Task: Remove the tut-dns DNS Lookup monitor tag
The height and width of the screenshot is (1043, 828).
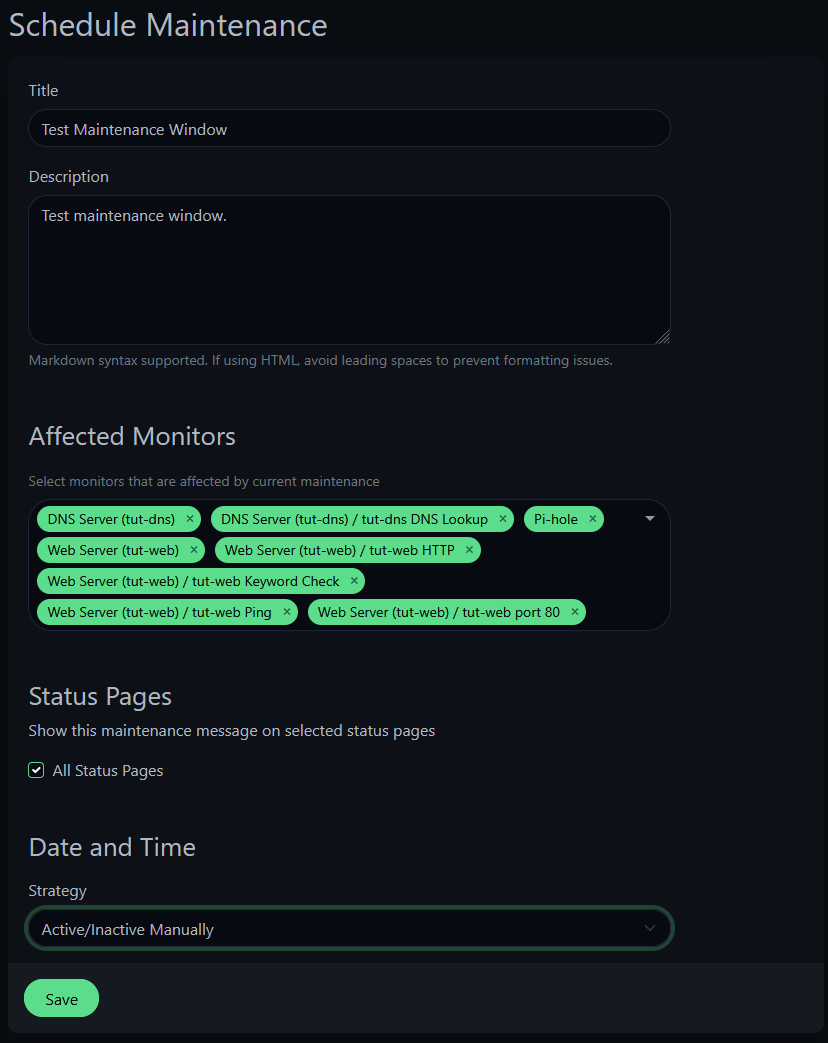Action: (502, 519)
